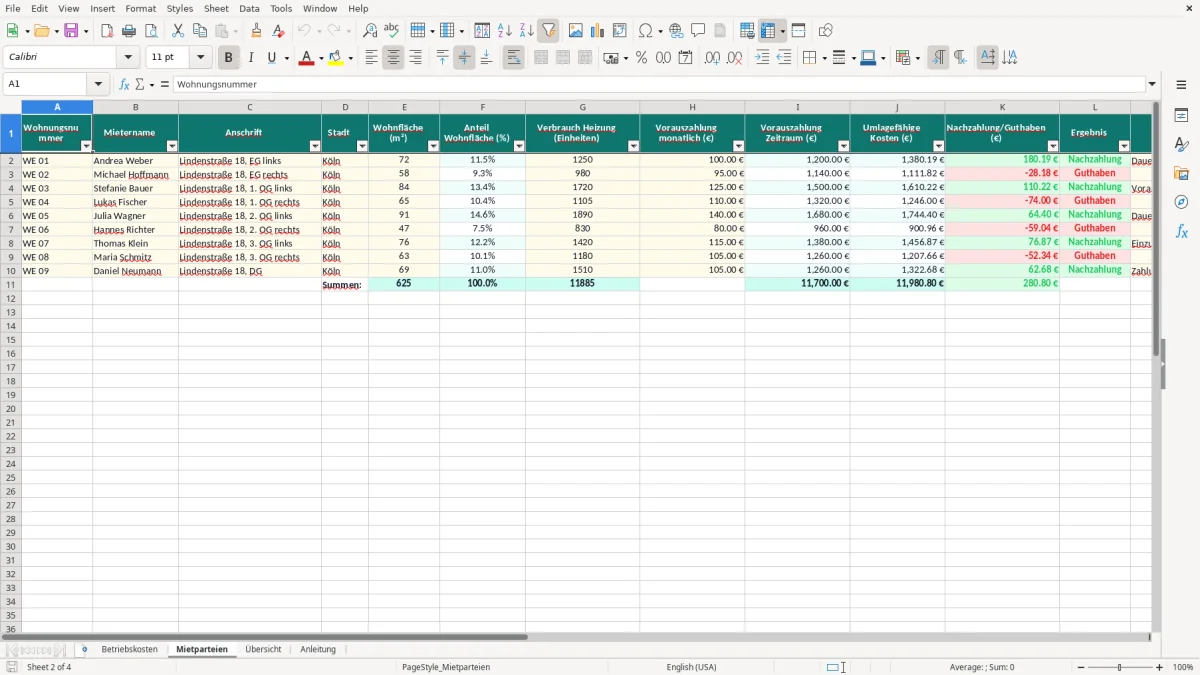Screen dimensions: 1200x675
Task: Open Stadt column filter dropdown
Action: coord(362,146)
